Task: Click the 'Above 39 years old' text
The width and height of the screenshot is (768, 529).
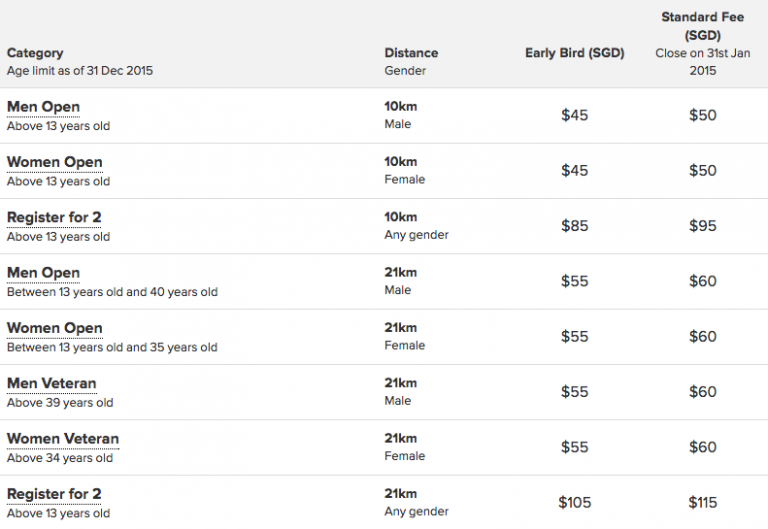Action: point(60,403)
